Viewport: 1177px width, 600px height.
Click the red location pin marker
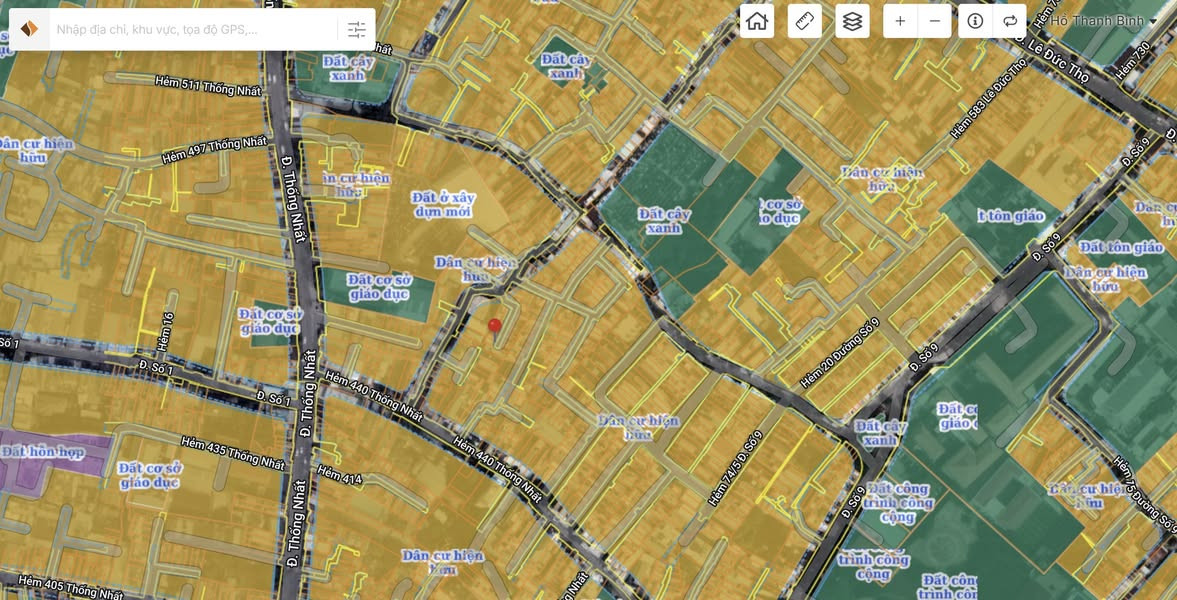point(494,326)
